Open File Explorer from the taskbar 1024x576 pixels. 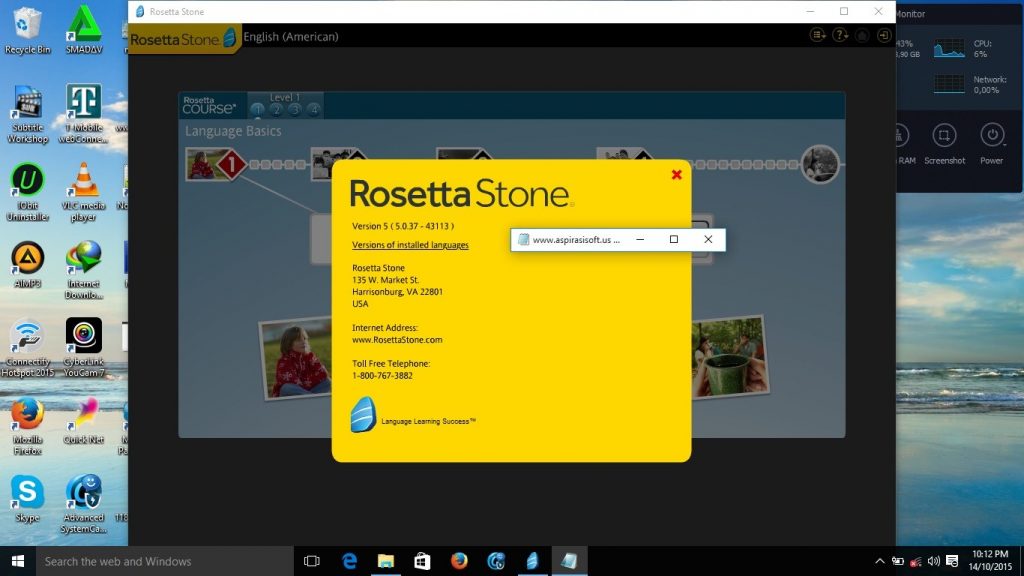click(x=386, y=561)
